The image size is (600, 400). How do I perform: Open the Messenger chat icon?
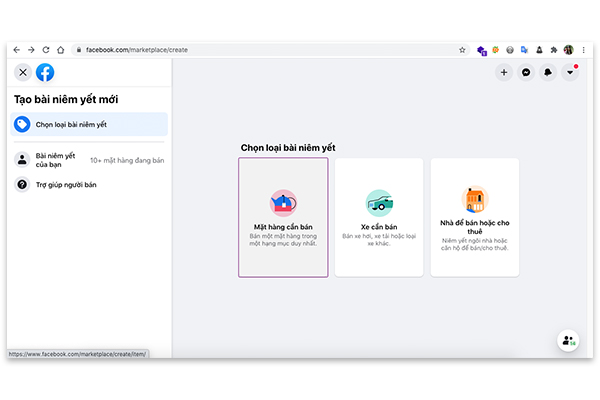(x=526, y=72)
